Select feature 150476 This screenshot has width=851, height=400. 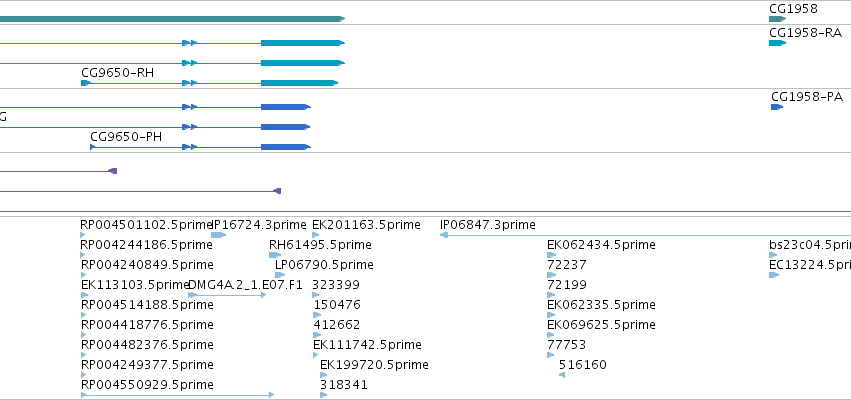pyautogui.click(x=336, y=305)
